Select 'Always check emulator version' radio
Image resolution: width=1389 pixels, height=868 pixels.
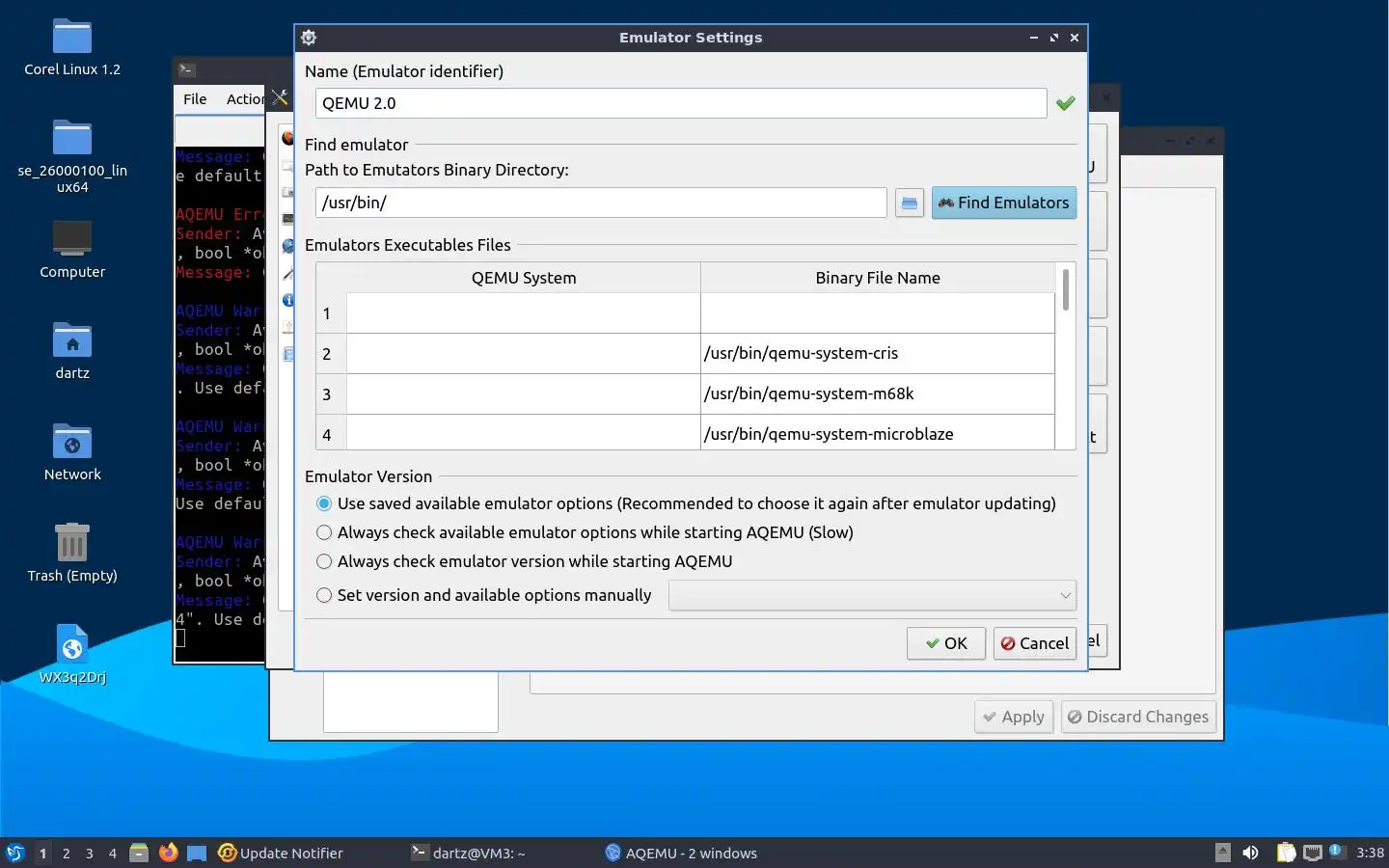click(324, 561)
